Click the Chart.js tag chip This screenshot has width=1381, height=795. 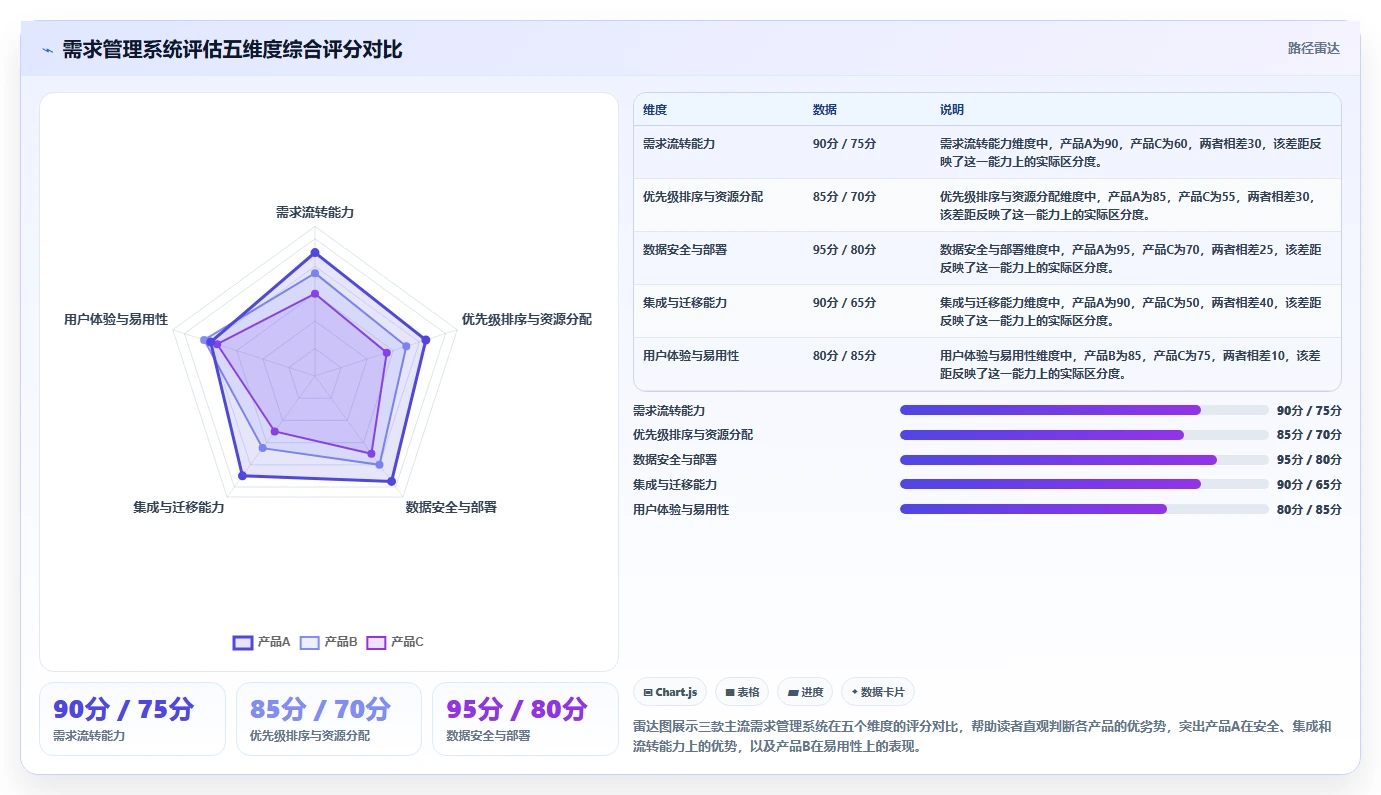point(670,692)
